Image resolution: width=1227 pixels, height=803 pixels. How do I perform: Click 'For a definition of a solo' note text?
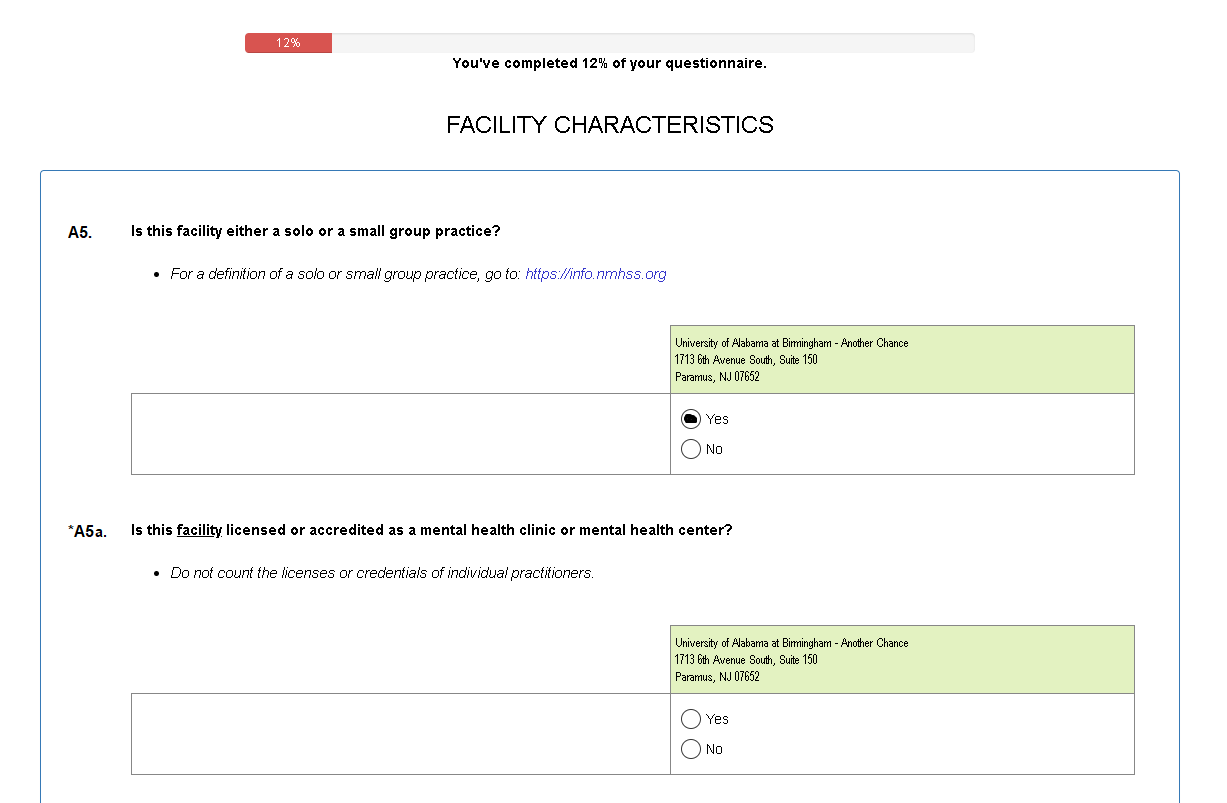pyautogui.click(x=345, y=274)
